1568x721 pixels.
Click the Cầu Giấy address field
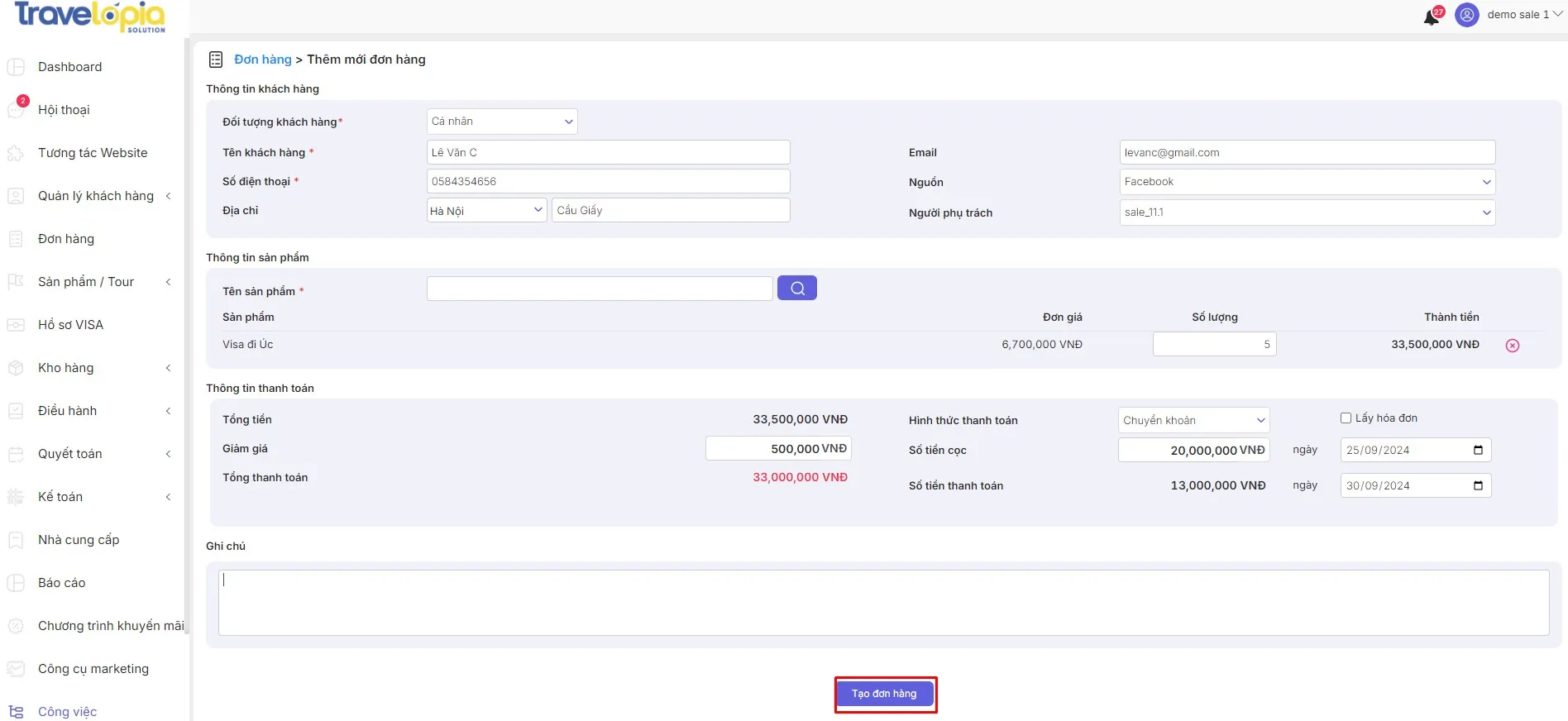tap(671, 210)
